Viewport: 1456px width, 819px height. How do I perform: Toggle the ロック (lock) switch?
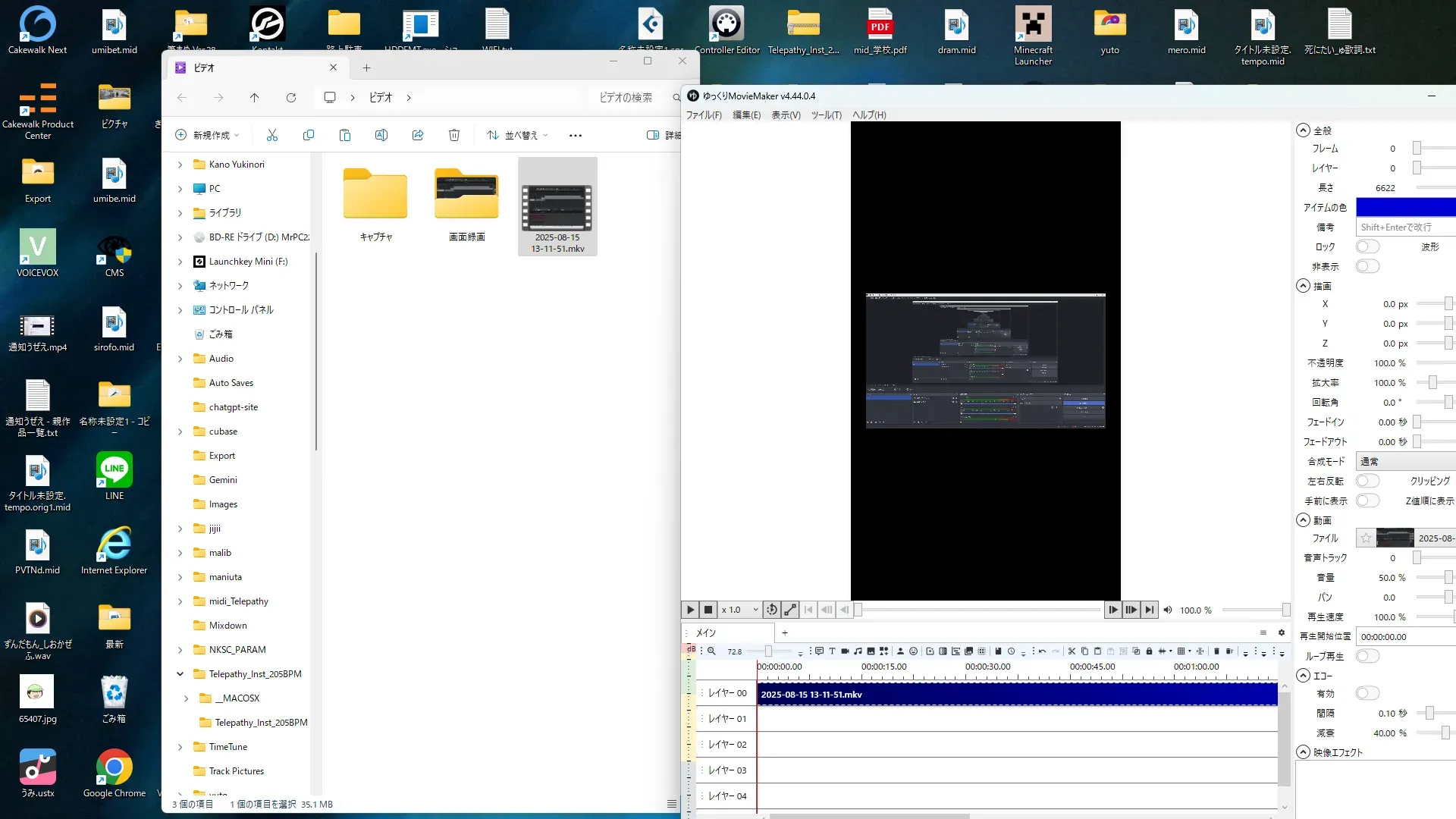(1367, 246)
